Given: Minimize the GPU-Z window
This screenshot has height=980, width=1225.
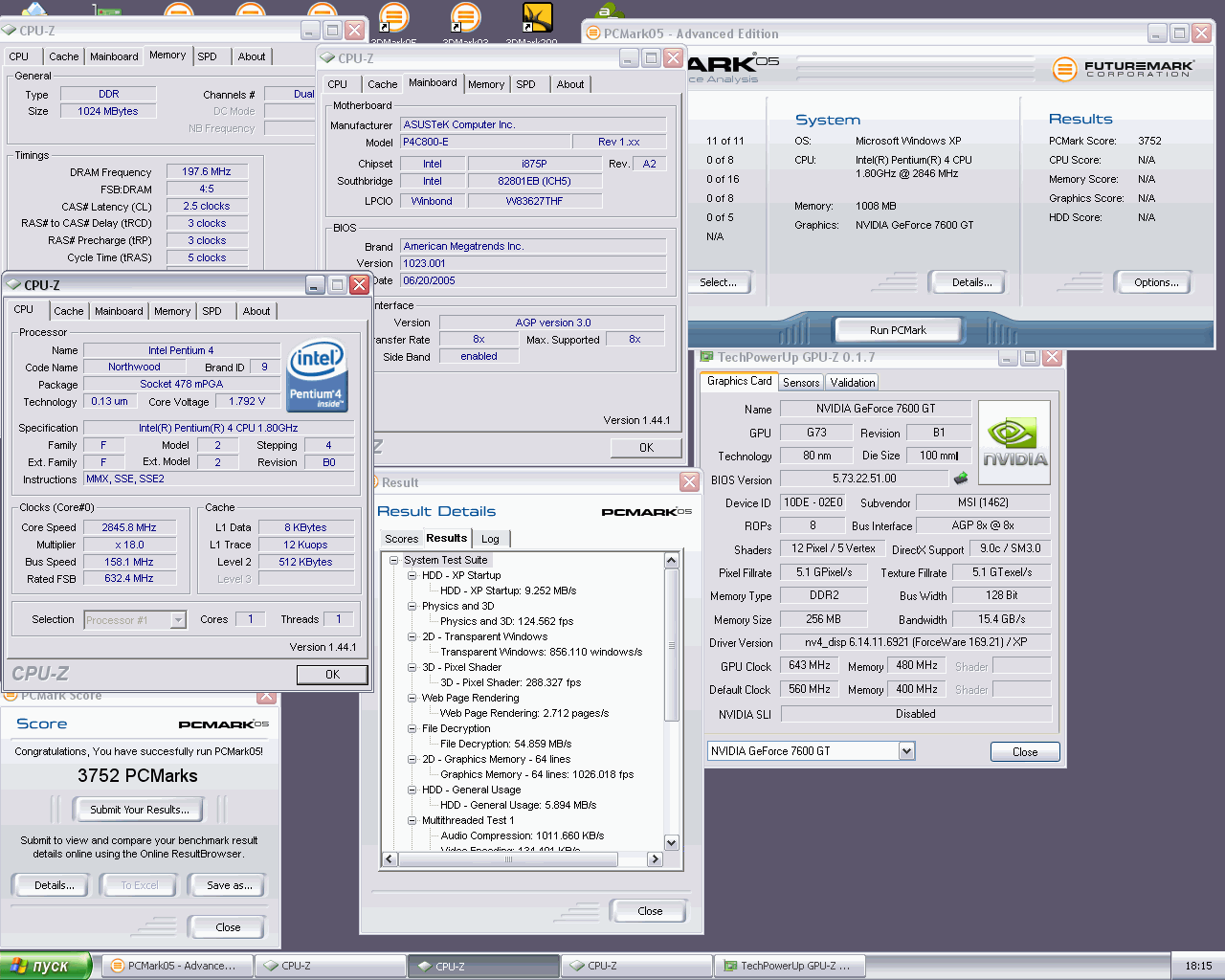Looking at the screenshot, I should tap(1008, 357).
